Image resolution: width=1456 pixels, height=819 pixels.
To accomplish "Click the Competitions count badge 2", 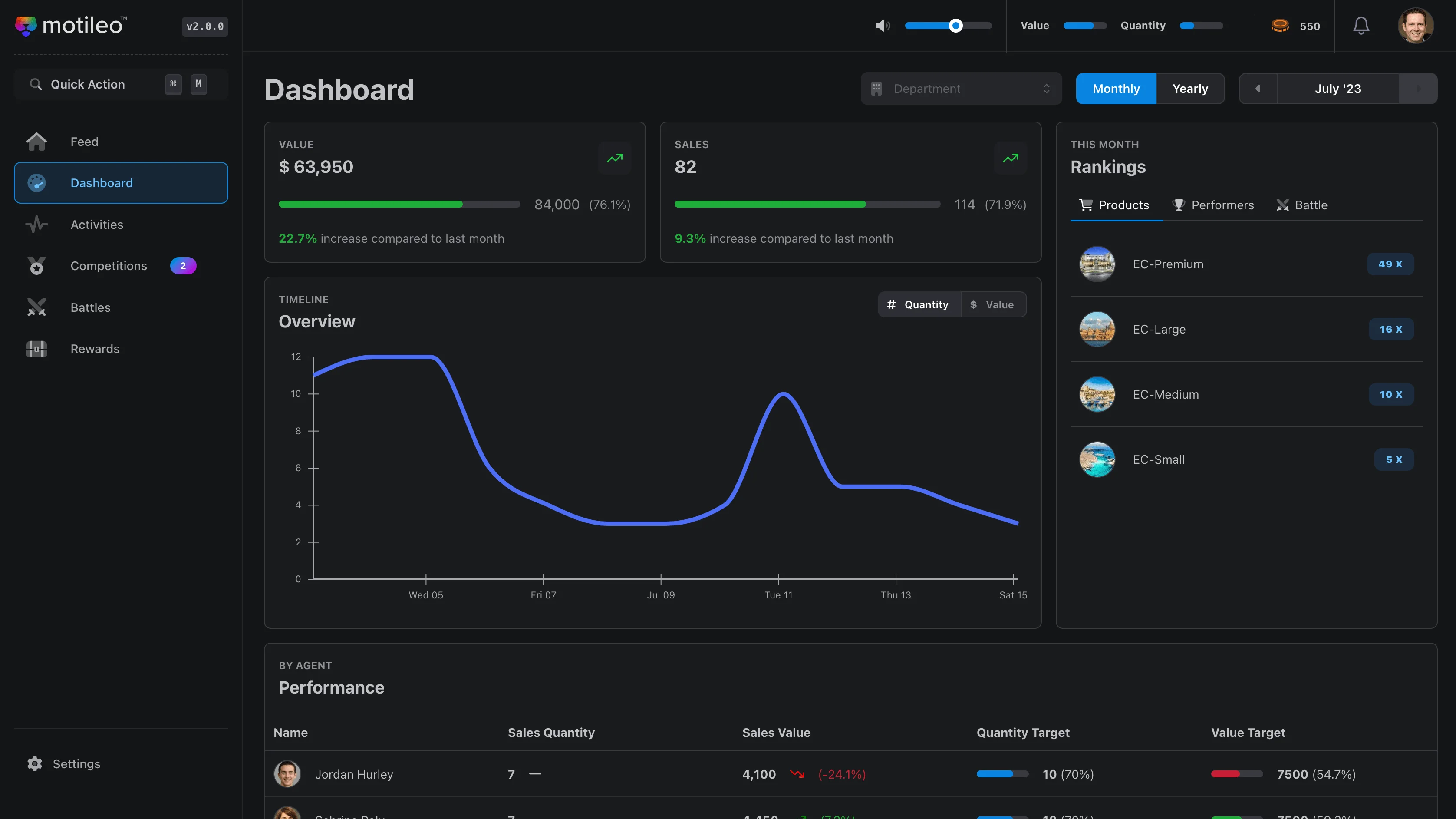I will tap(183, 266).
